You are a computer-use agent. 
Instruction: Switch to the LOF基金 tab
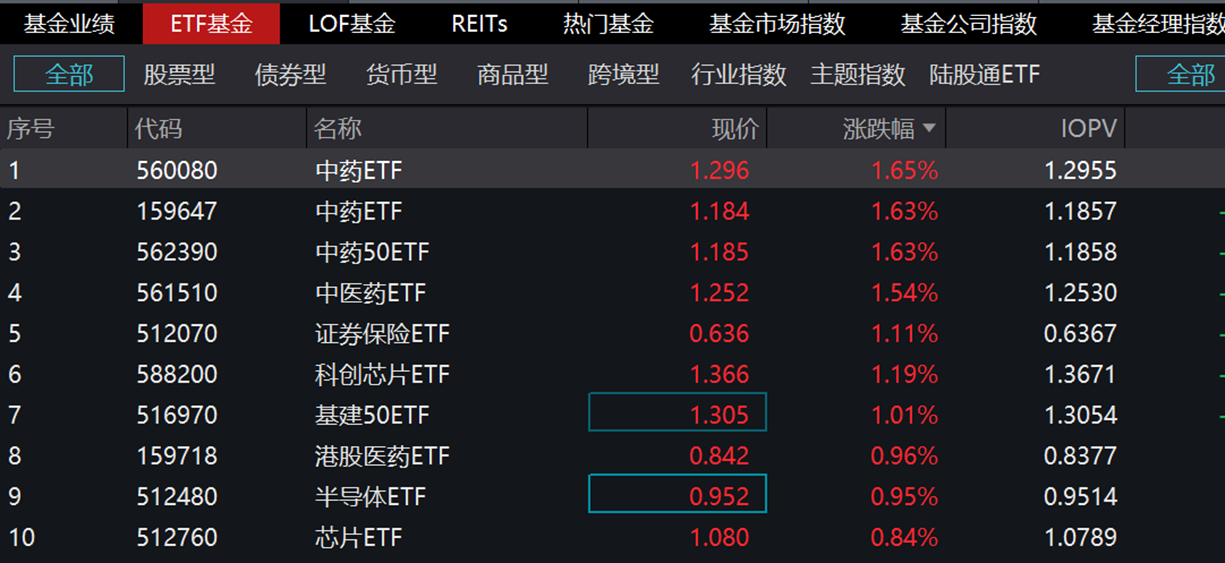click(x=352, y=23)
